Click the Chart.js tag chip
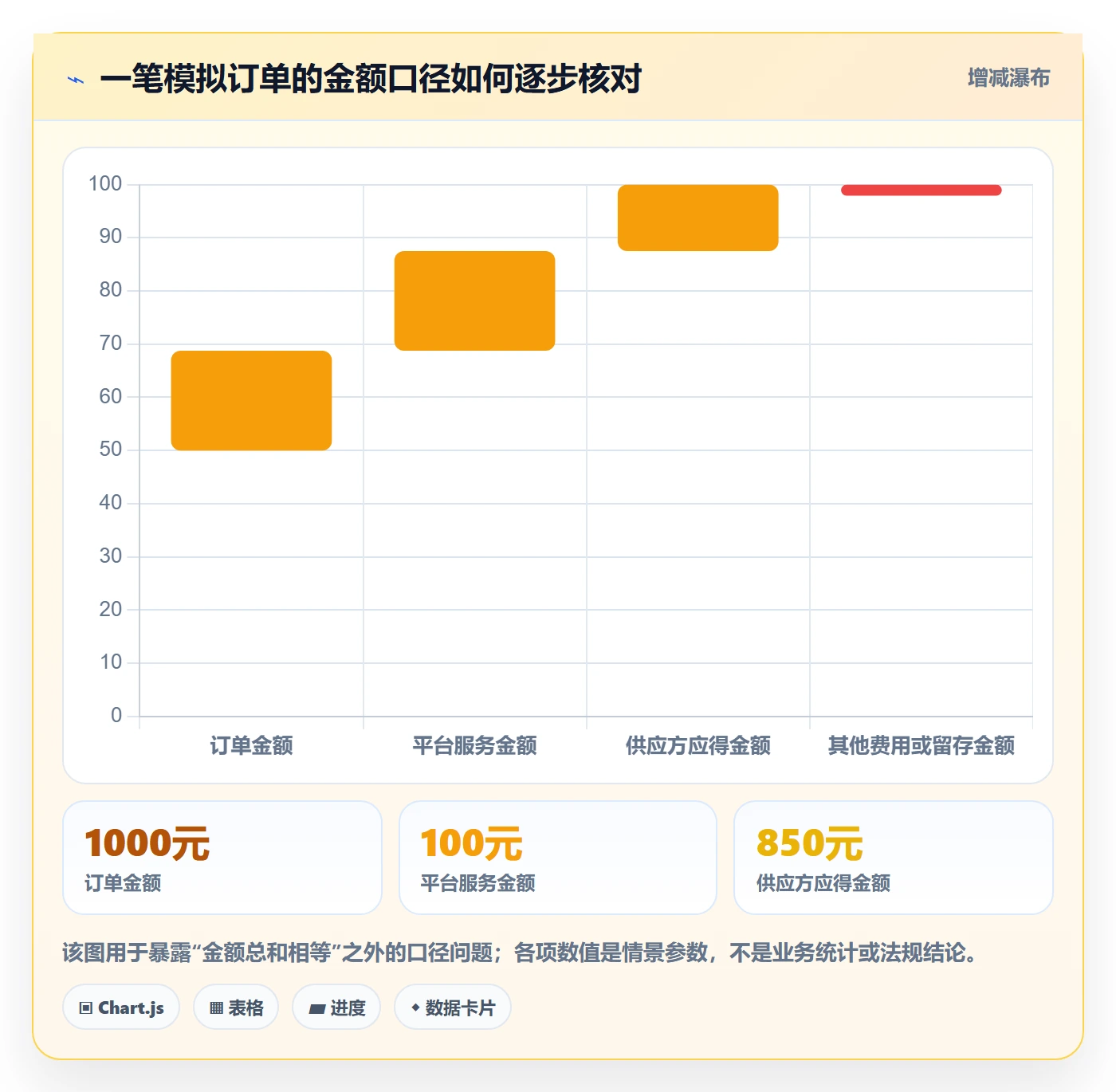The image size is (1116, 1092). pyautogui.click(x=121, y=1008)
